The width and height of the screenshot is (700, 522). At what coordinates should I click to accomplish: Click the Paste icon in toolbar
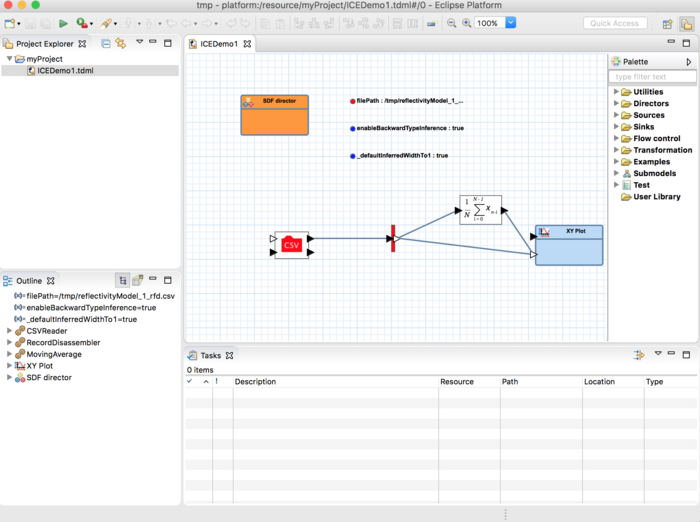(280, 23)
